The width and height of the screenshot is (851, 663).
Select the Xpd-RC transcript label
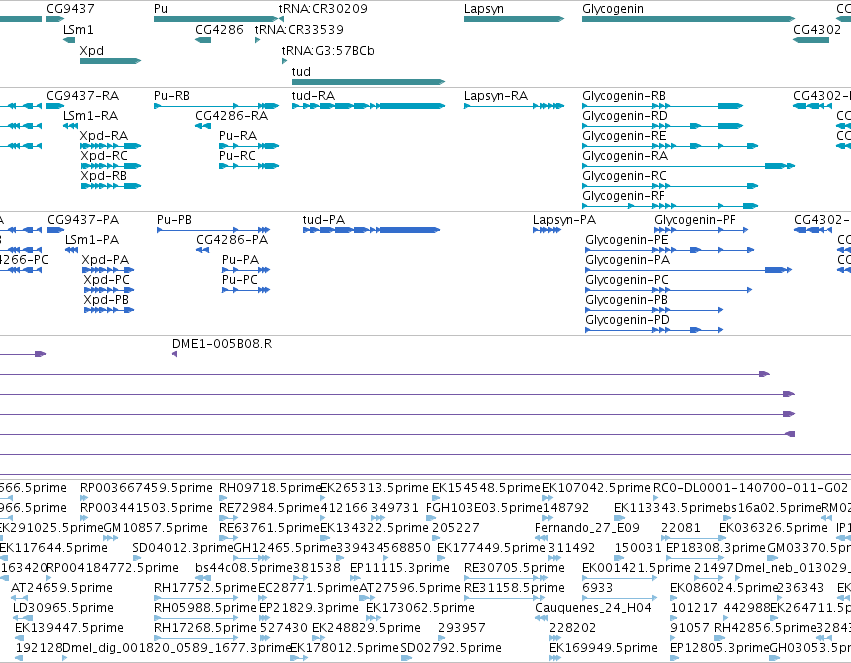tap(104, 156)
